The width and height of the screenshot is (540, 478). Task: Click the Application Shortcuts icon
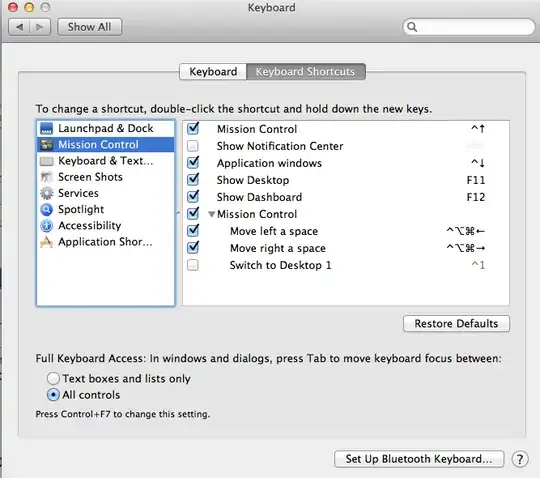pyautogui.click(x=46, y=242)
